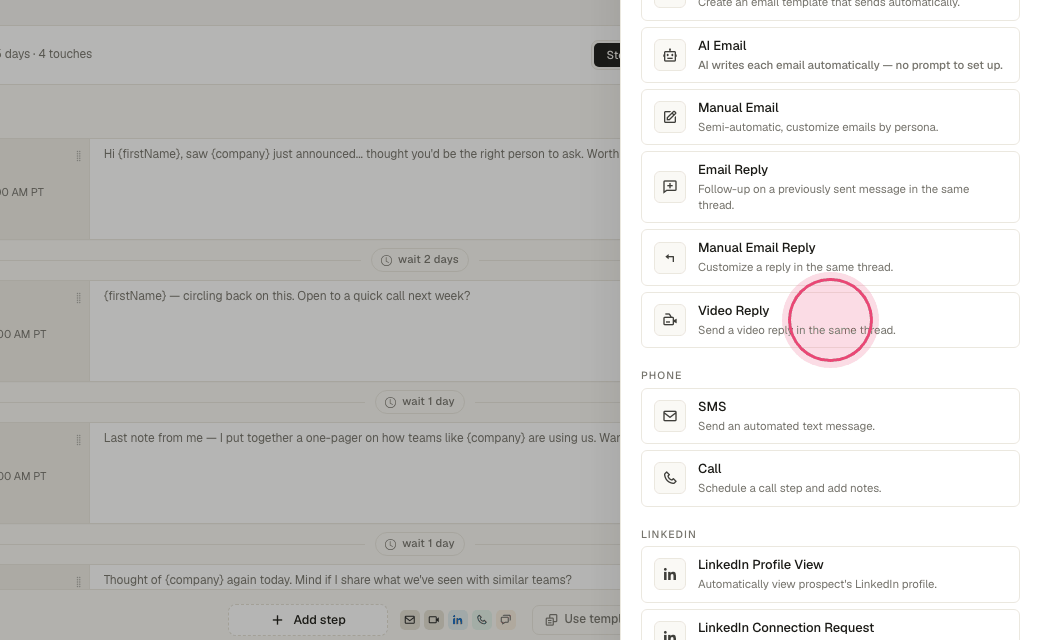Grab drag handle of "Hi {firstName}" step
The width and height of the screenshot is (1040, 640).
pos(78,156)
